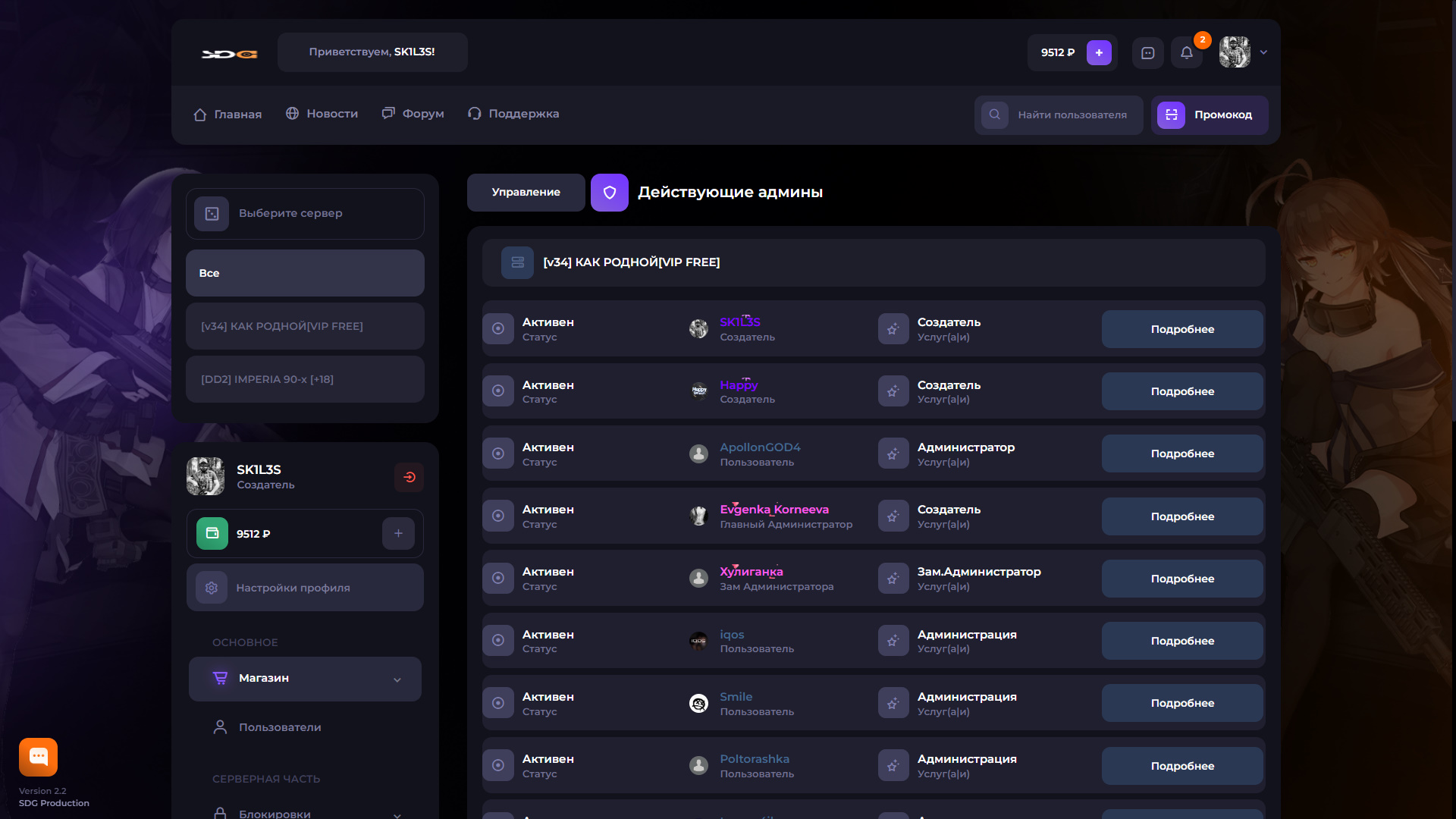The height and width of the screenshot is (819, 1456).
Task: Click the iqos user avatar
Action: pos(698,641)
